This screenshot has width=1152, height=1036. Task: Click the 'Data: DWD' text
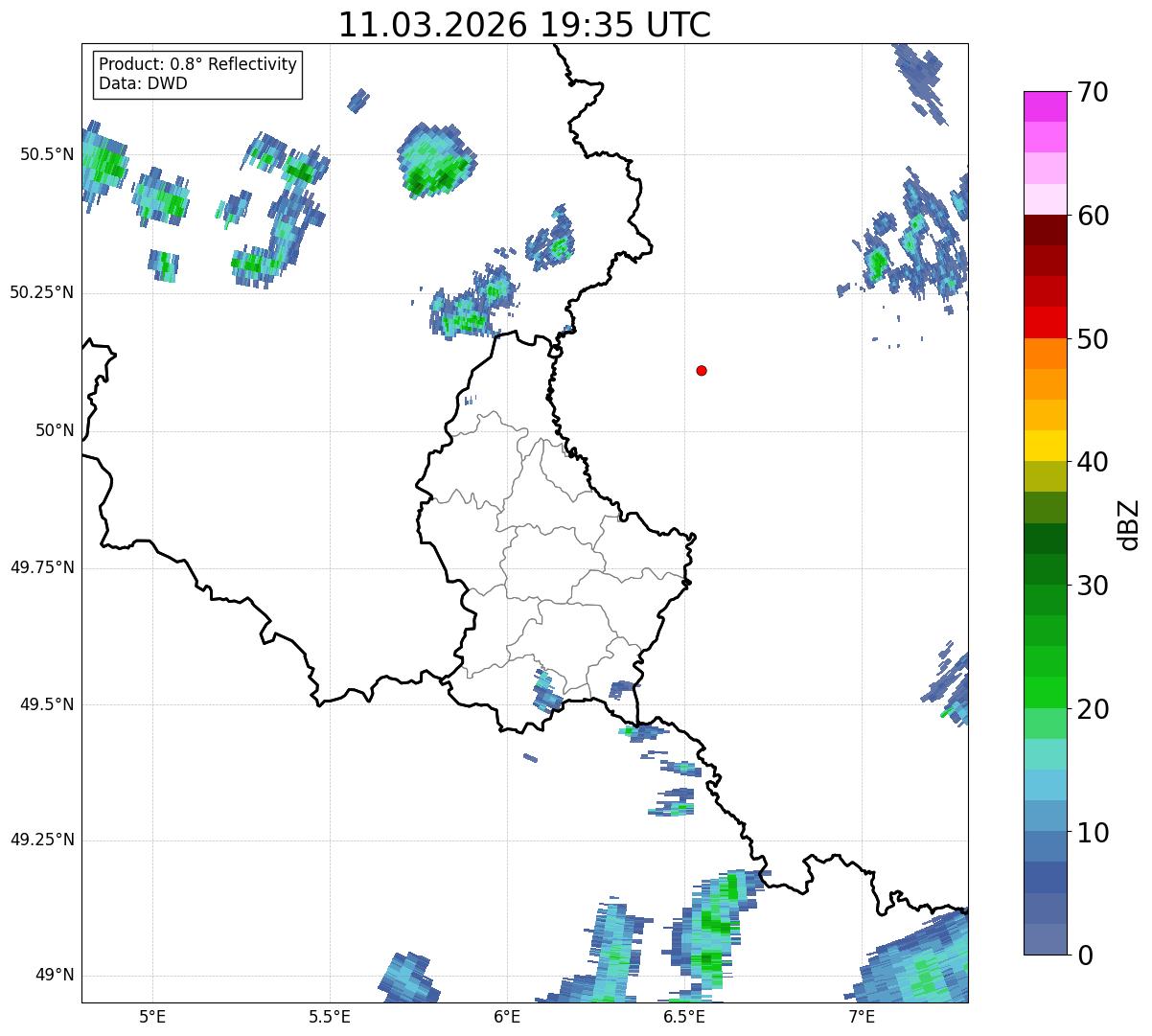pos(143,83)
